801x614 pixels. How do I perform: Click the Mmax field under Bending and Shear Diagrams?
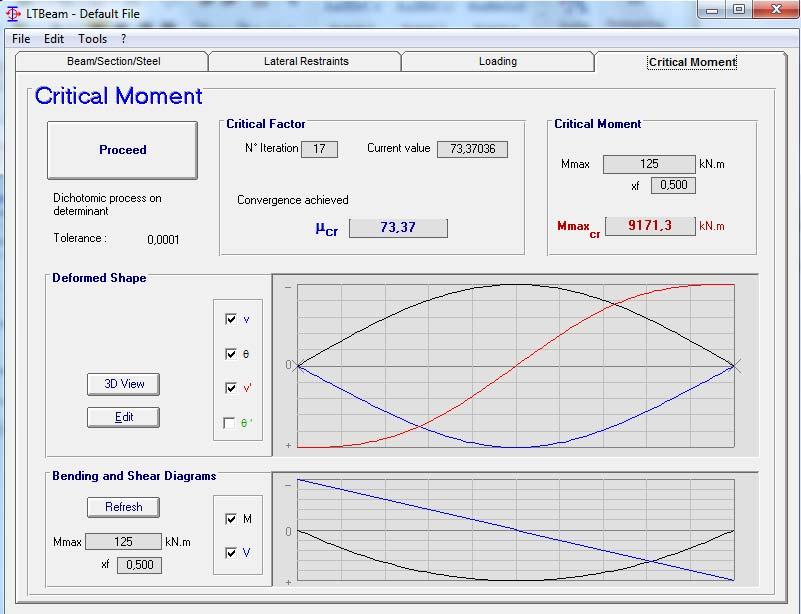click(123, 541)
